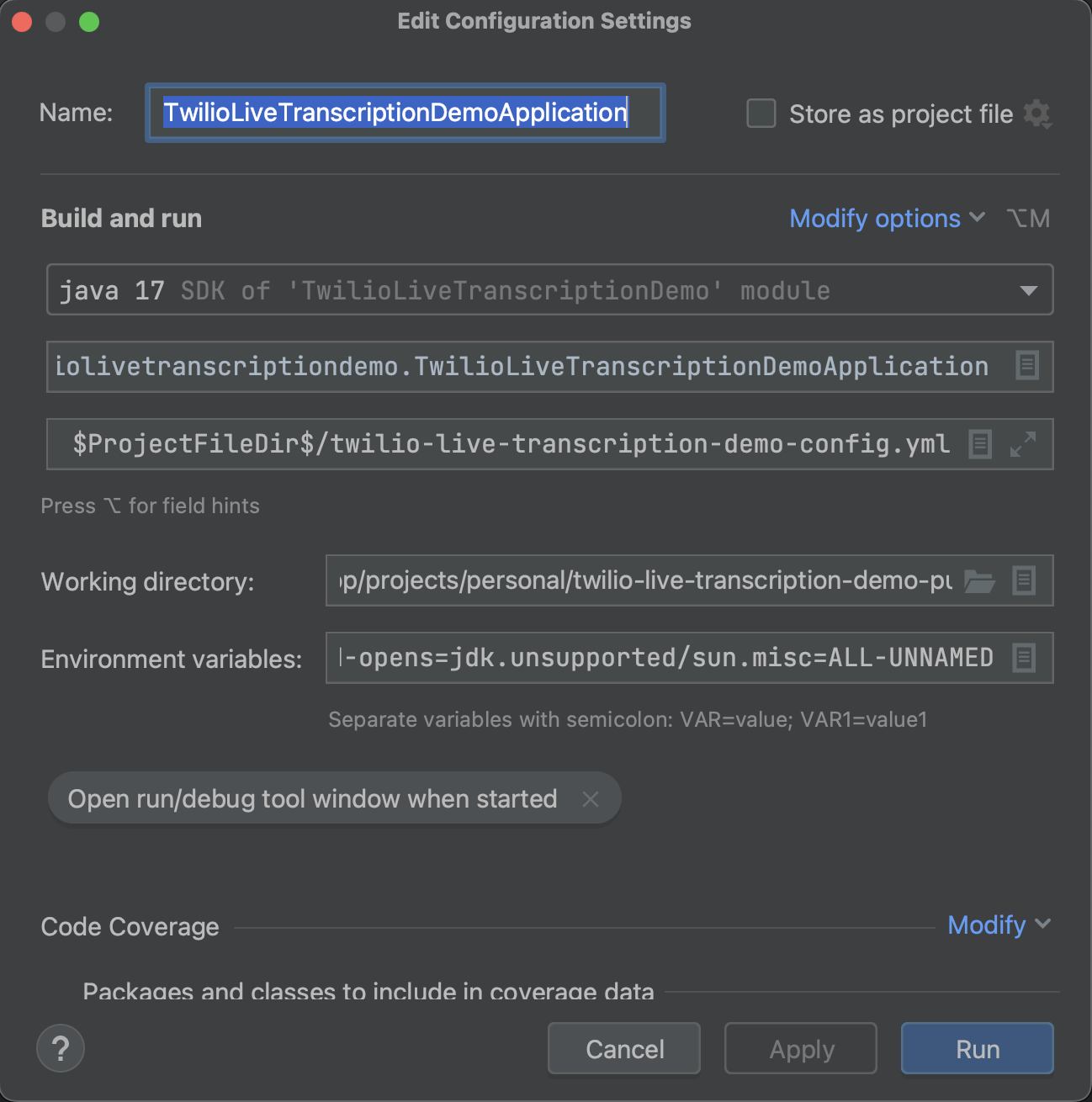Edit environment variables list icon

click(1024, 657)
